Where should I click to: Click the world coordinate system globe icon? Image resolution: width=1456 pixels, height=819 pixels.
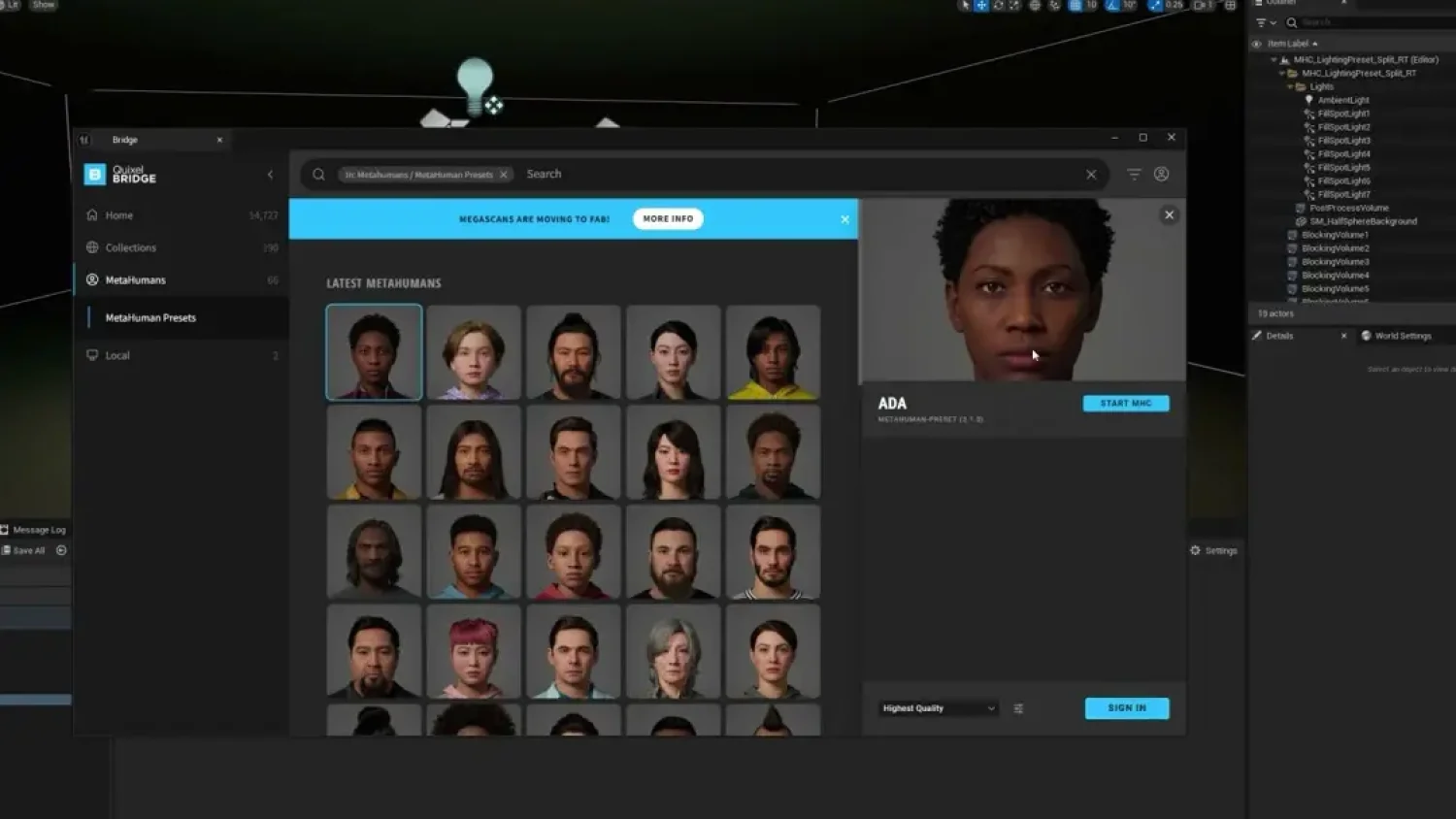click(x=1035, y=5)
